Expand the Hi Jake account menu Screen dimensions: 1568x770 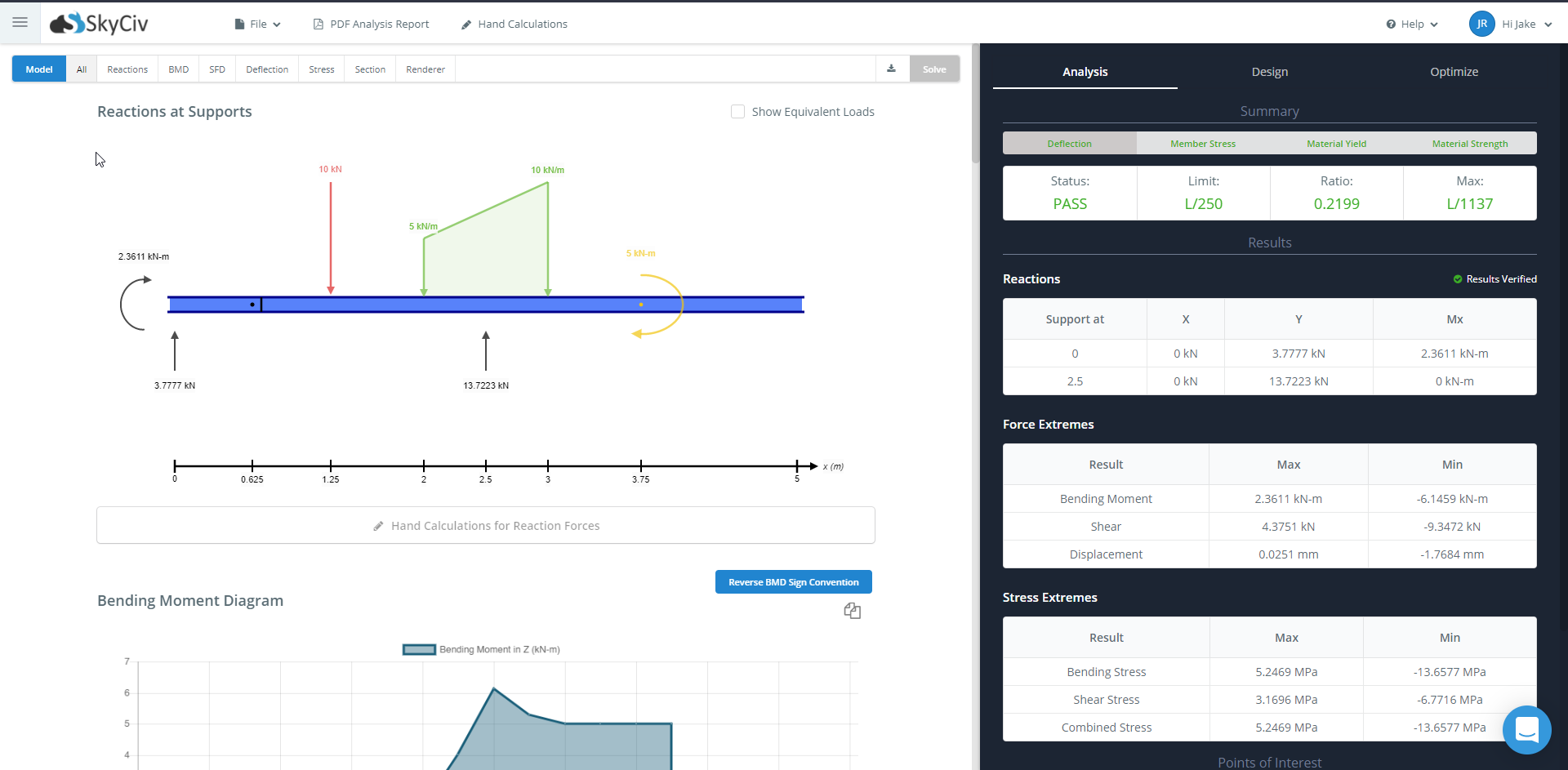(1527, 24)
